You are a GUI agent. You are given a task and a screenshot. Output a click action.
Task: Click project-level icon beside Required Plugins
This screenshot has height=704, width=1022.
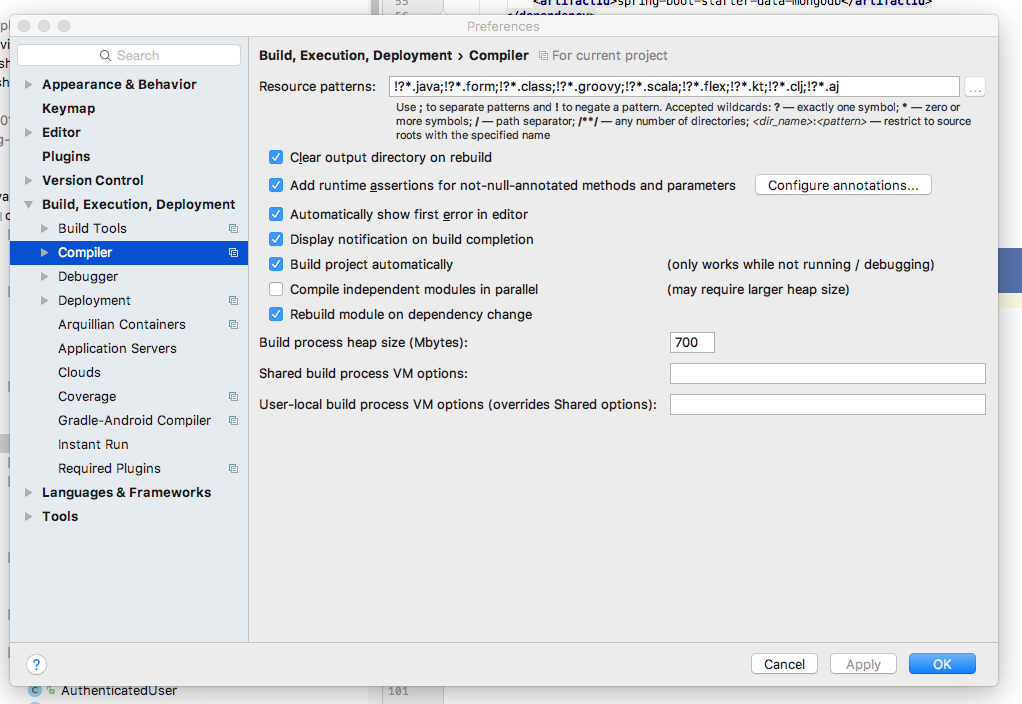tap(233, 469)
